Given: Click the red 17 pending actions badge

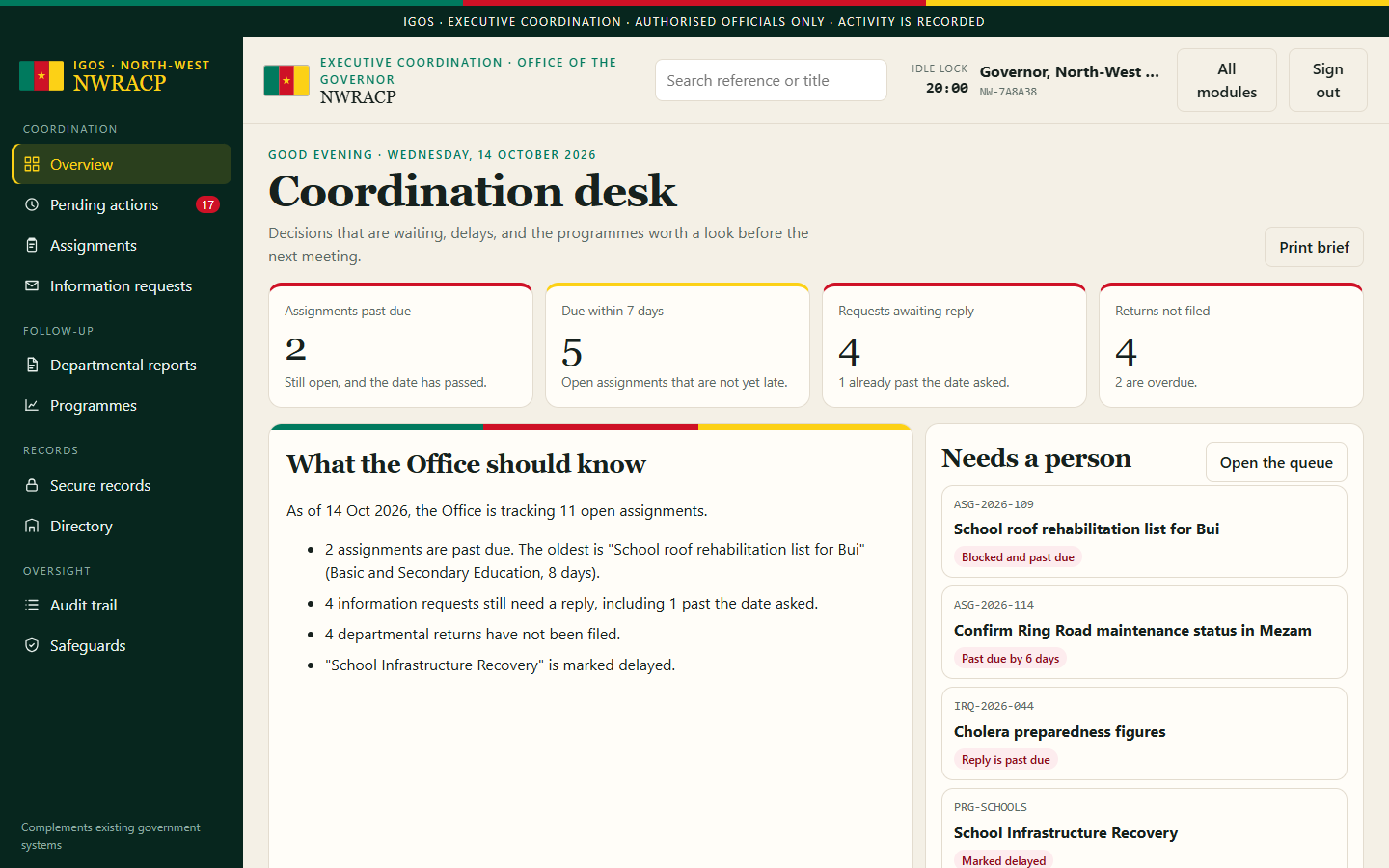Looking at the screenshot, I should (207, 204).
